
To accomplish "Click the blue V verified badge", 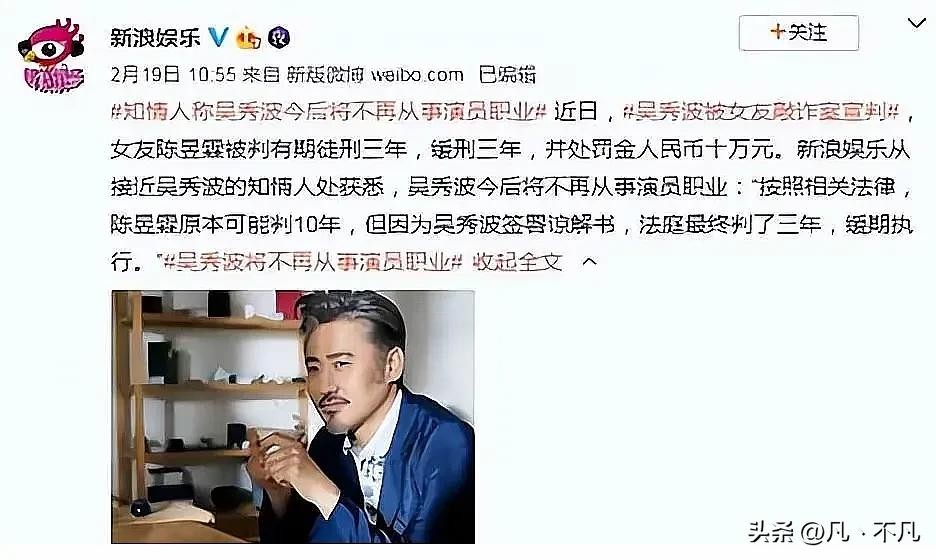I will (x=218, y=38).
